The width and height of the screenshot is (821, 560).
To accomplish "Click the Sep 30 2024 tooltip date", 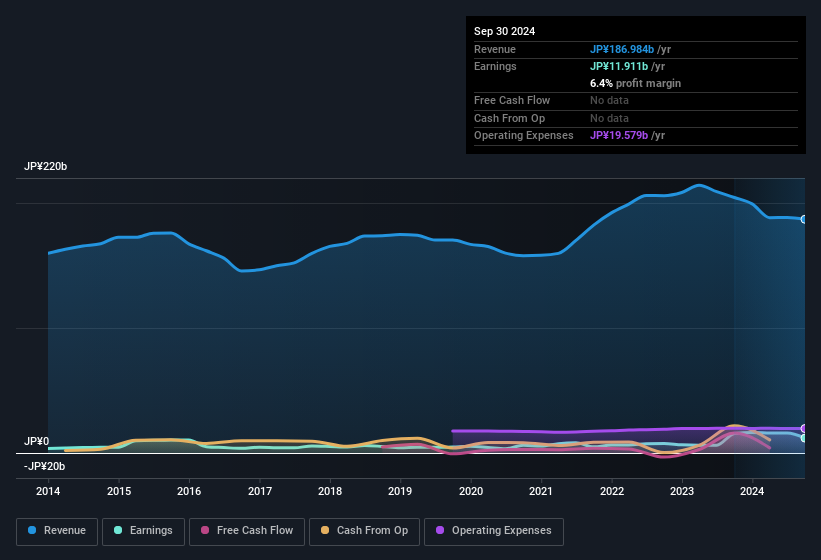I will tap(504, 31).
